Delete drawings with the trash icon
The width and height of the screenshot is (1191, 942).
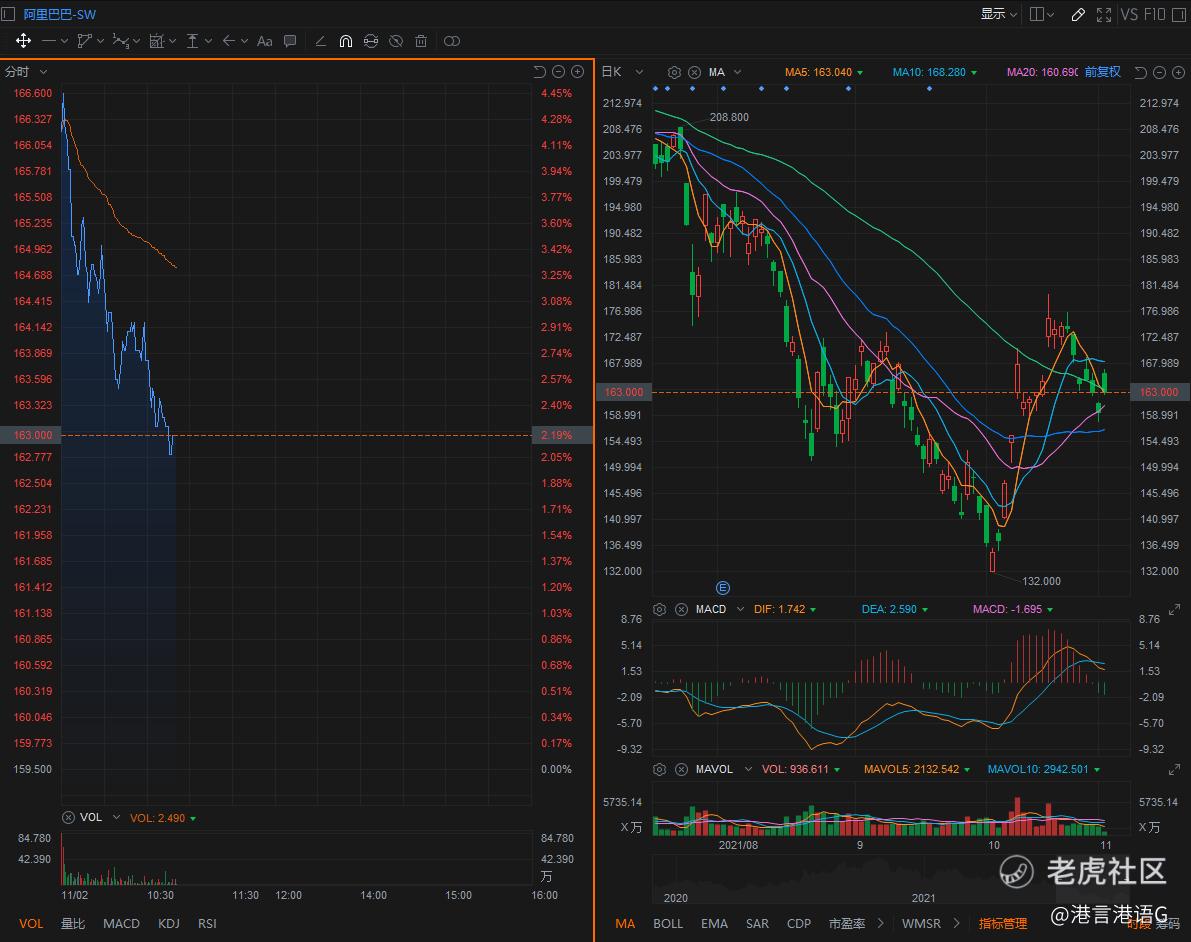pos(421,41)
